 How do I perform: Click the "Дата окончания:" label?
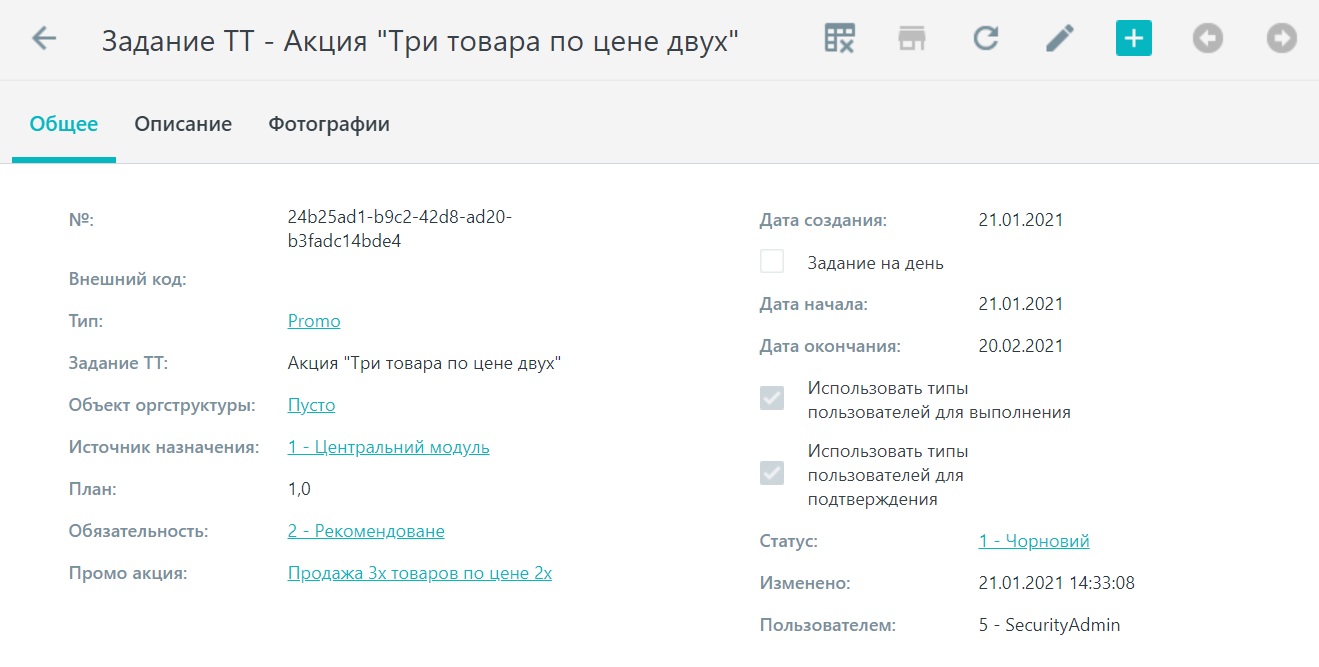point(830,346)
